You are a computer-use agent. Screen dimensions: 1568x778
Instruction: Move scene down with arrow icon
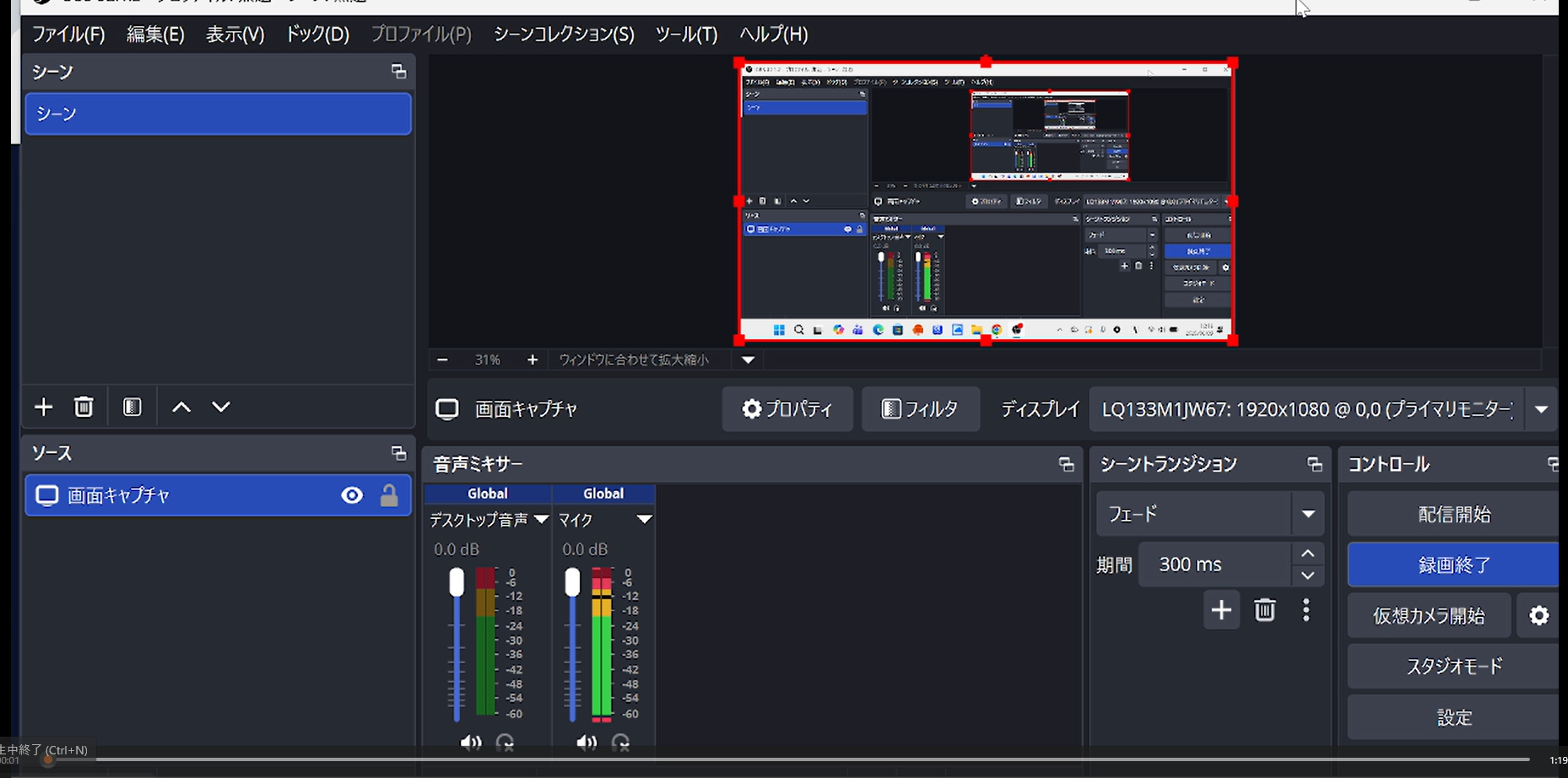coord(221,407)
